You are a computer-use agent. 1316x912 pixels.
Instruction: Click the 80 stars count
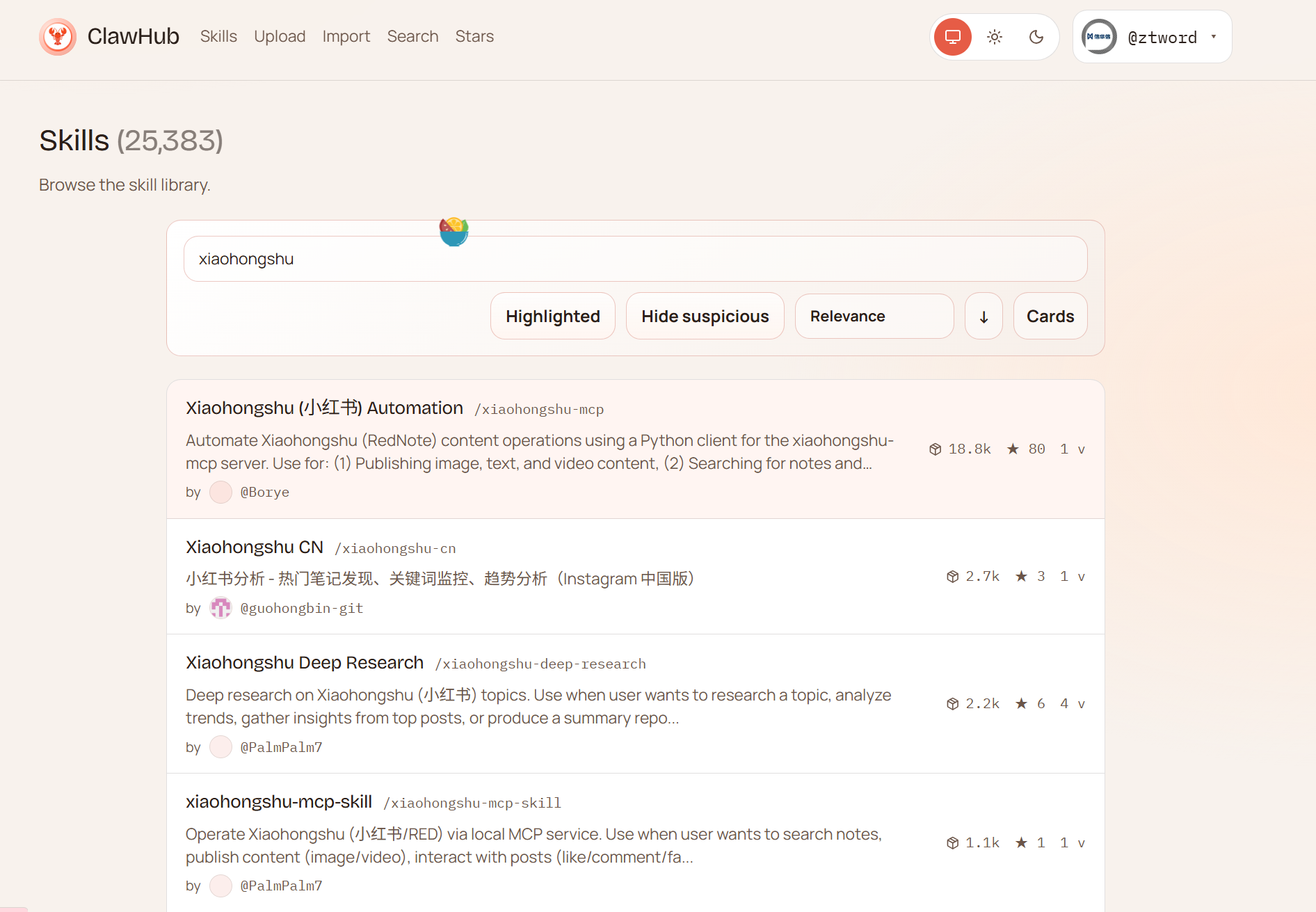coord(1036,449)
